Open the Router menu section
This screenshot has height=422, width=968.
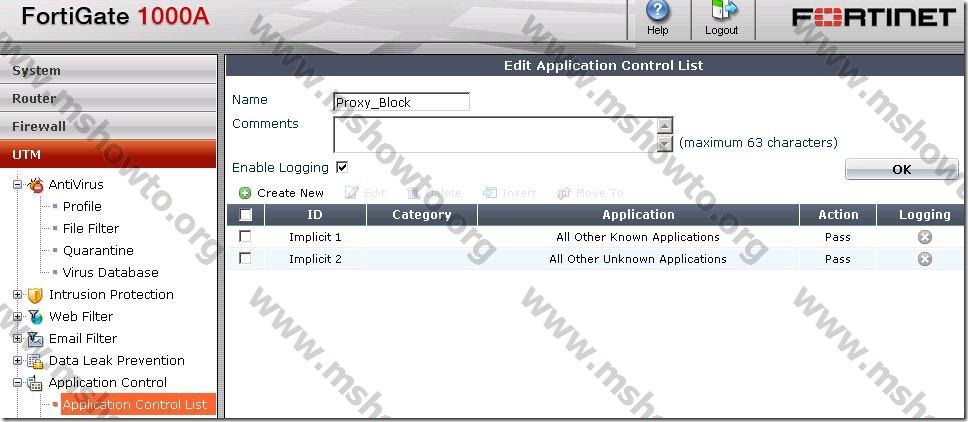[108, 98]
